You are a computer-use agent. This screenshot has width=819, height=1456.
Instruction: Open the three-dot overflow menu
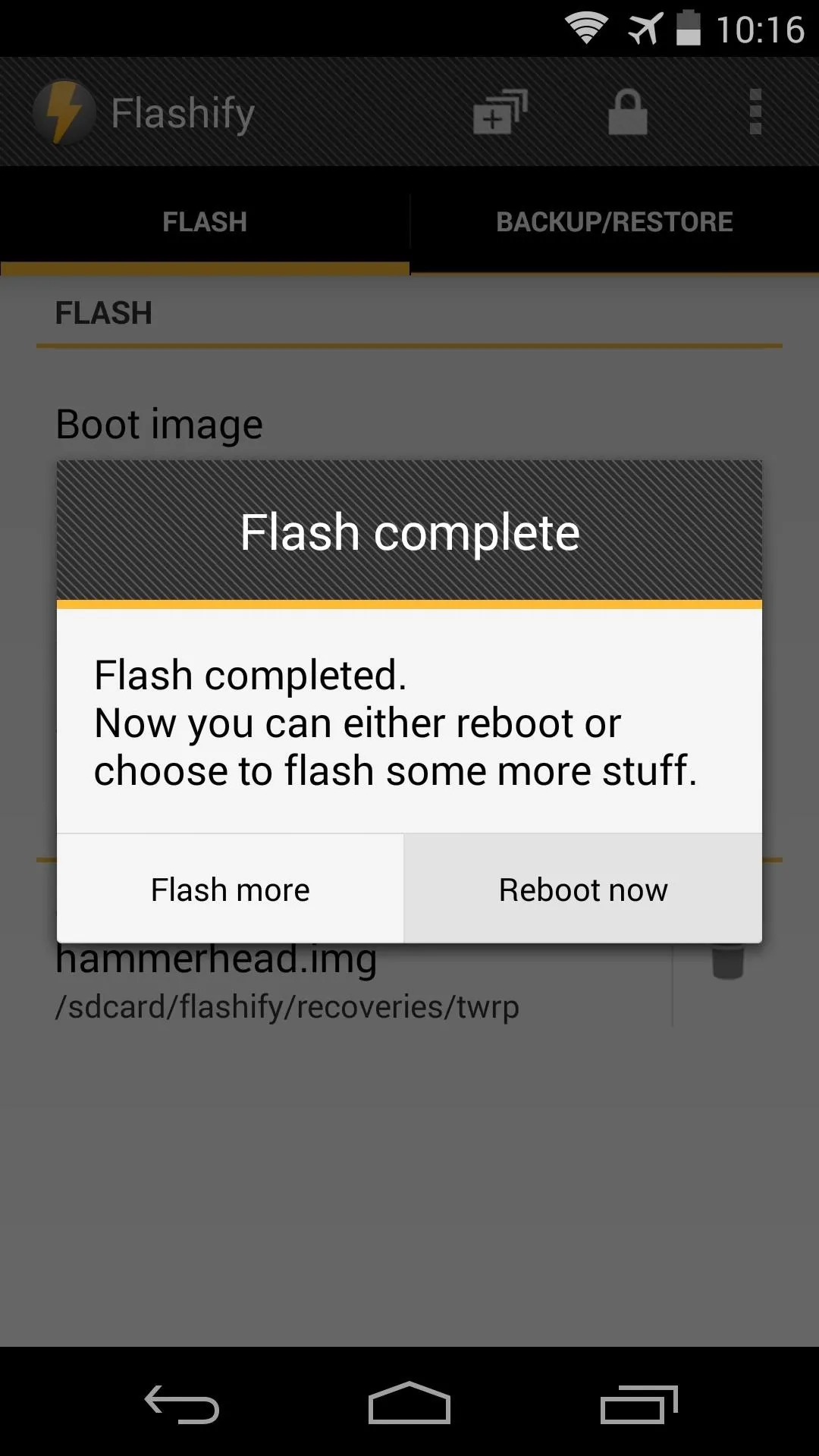coord(755,112)
